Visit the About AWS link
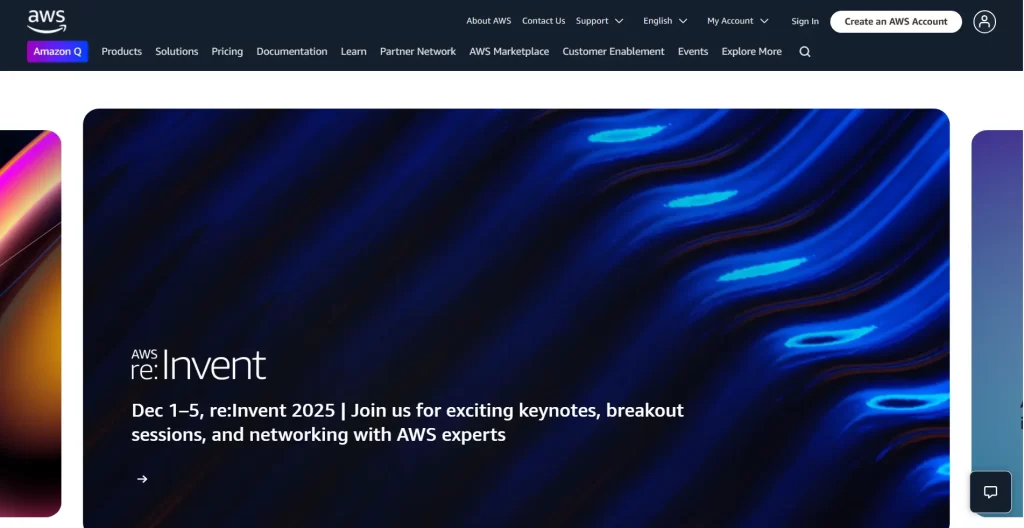Screen dimensions: 1024x528 [x=488, y=21]
